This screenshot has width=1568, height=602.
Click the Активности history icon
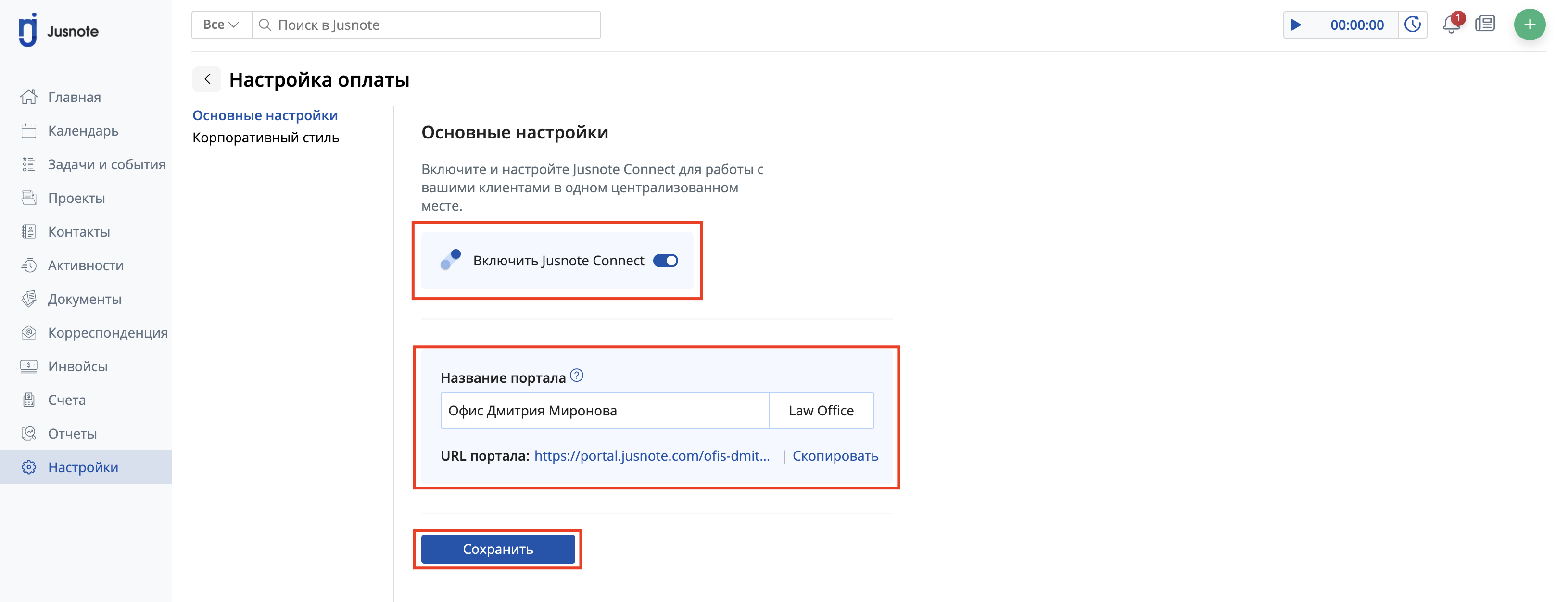tap(28, 265)
